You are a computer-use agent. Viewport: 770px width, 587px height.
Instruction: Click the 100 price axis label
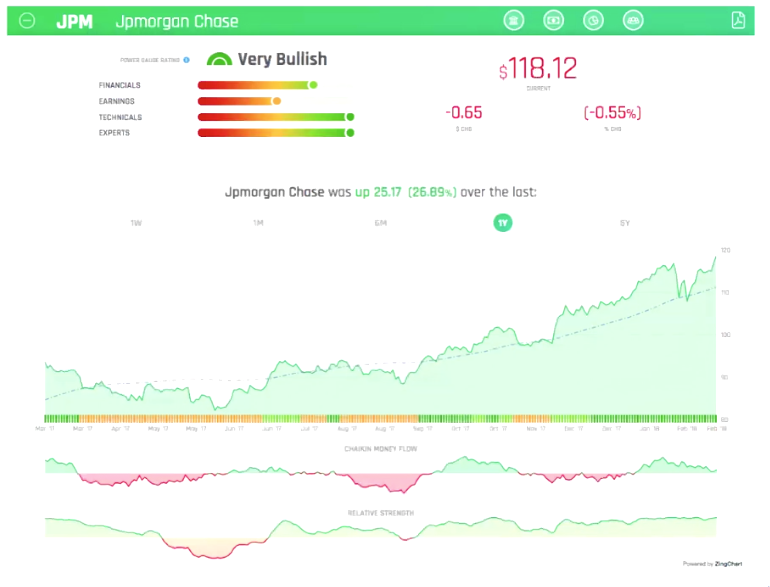pos(725,335)
